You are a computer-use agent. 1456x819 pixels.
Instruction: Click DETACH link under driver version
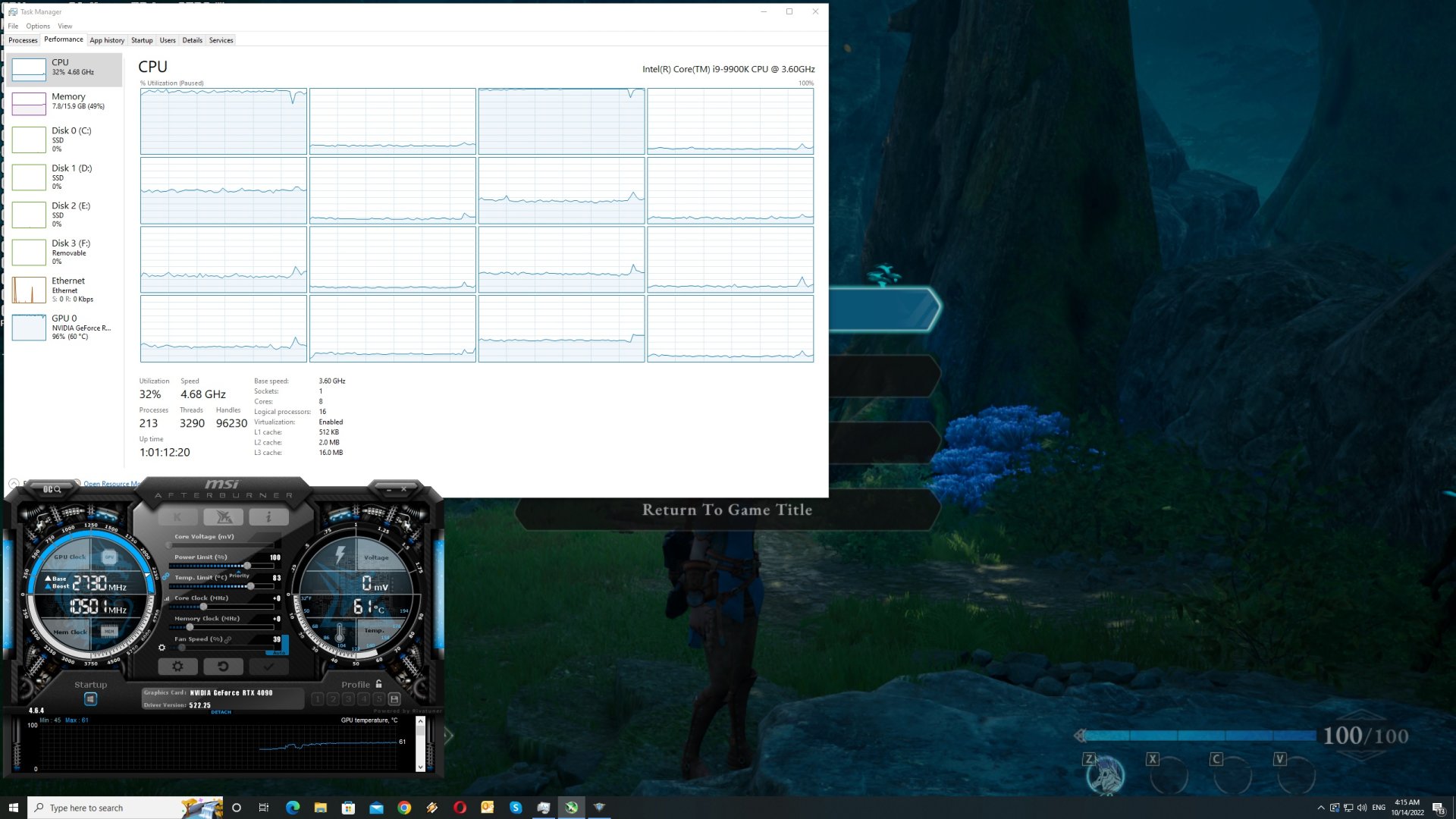(x=221, y=712)
